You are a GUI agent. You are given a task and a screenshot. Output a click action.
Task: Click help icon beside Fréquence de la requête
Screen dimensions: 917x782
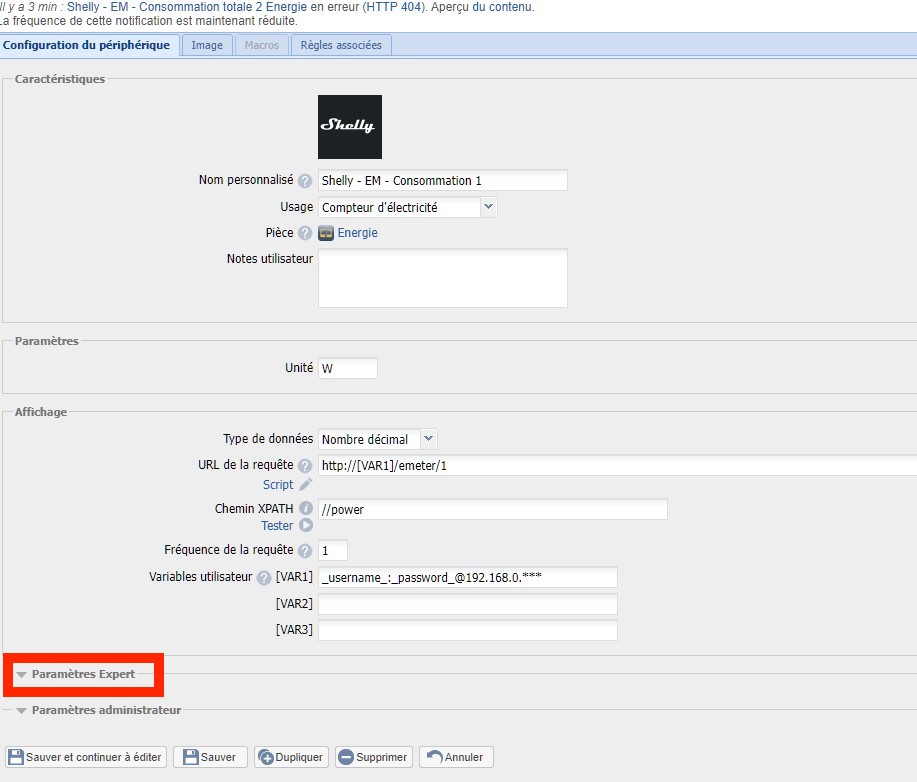click(x=305, y=550)
